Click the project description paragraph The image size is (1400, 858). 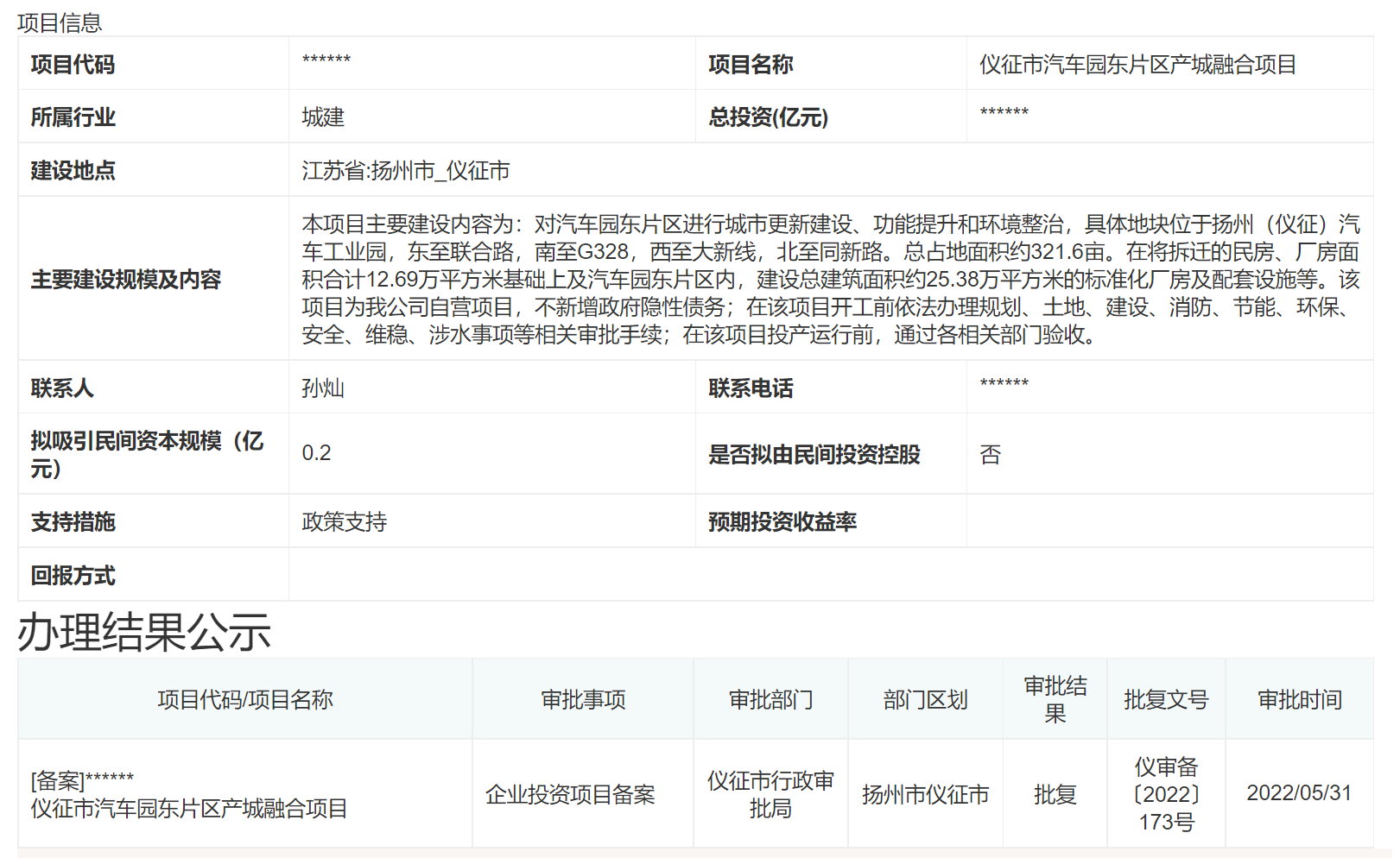(x=831, y=280)
